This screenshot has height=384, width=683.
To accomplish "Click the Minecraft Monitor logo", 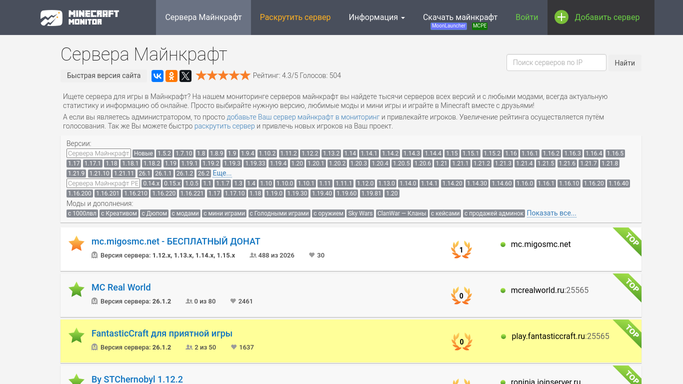I will click(80, 18).
